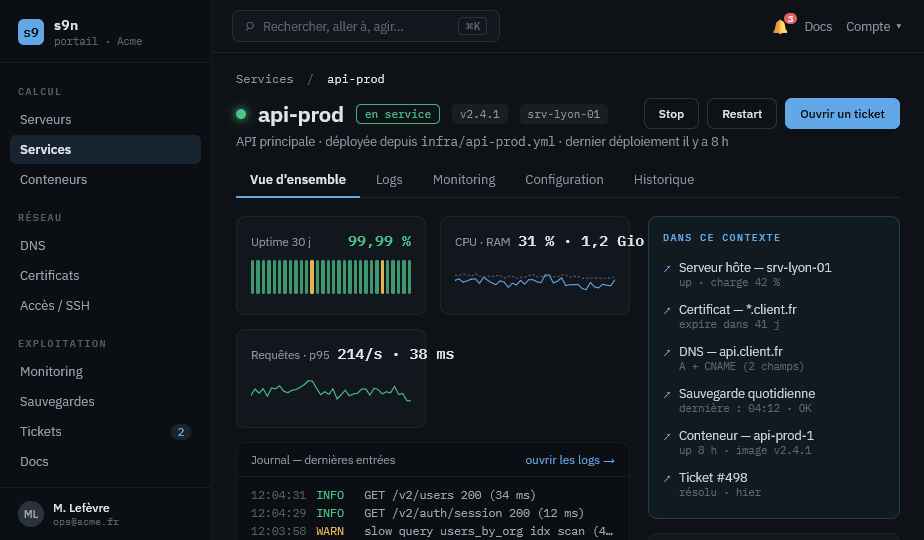This screenshot has height=540, width=924.
Task: Click WARN slow query log line
Action: tap(432, 531)
